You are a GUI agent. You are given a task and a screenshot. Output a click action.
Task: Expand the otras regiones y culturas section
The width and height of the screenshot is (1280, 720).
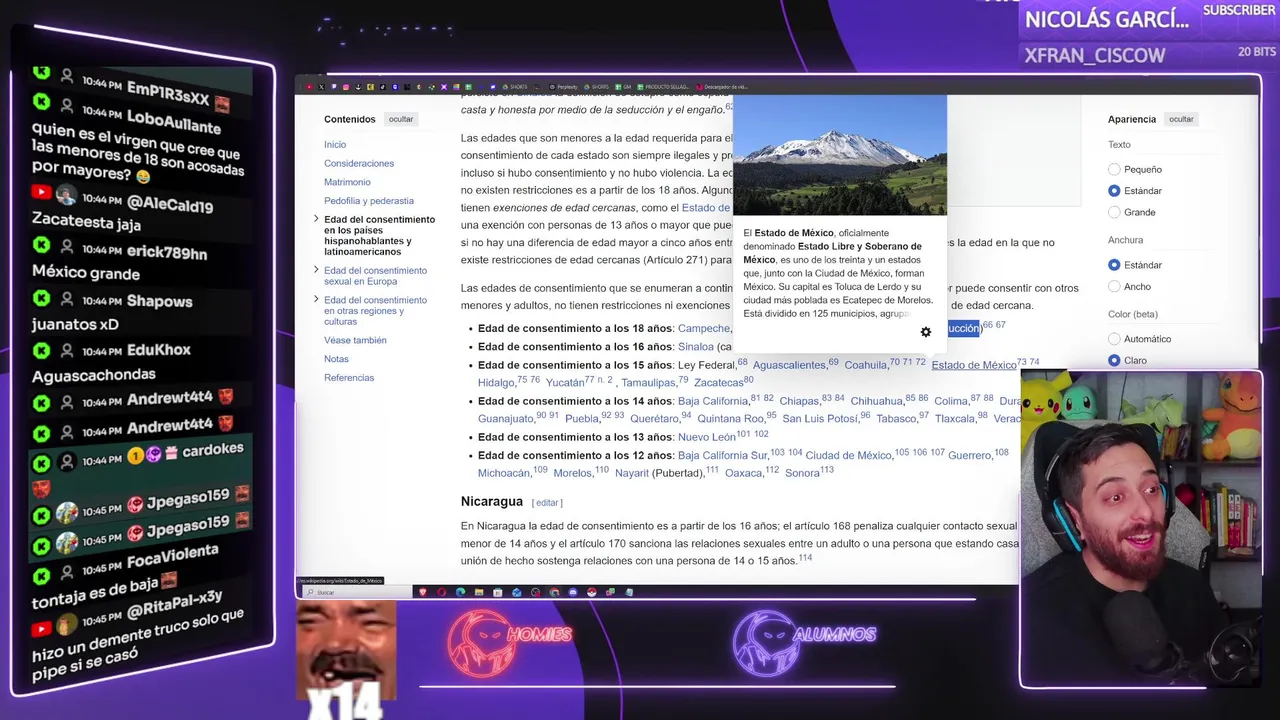click(x=316, y=300)
